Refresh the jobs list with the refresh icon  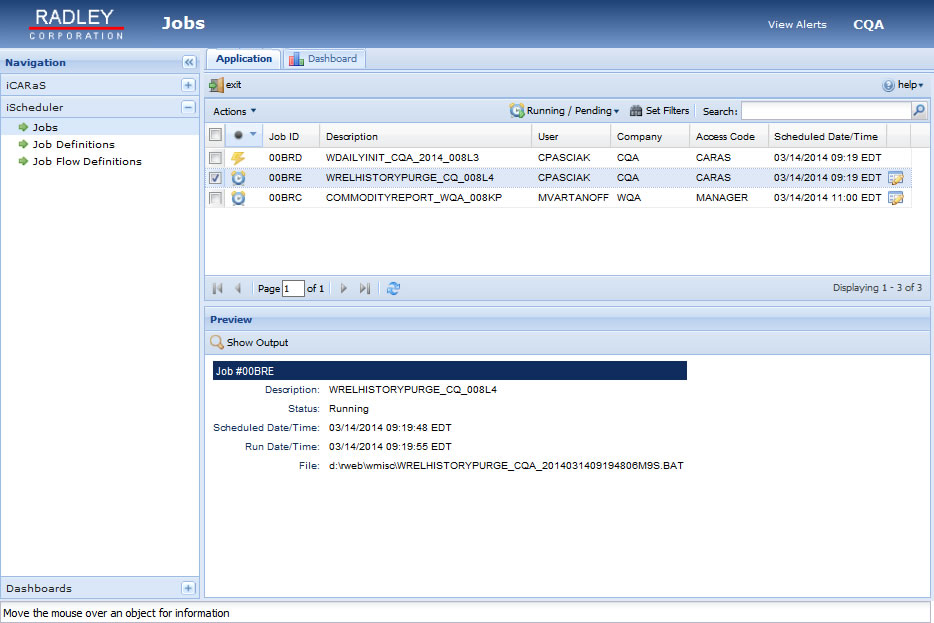[393, 288]
